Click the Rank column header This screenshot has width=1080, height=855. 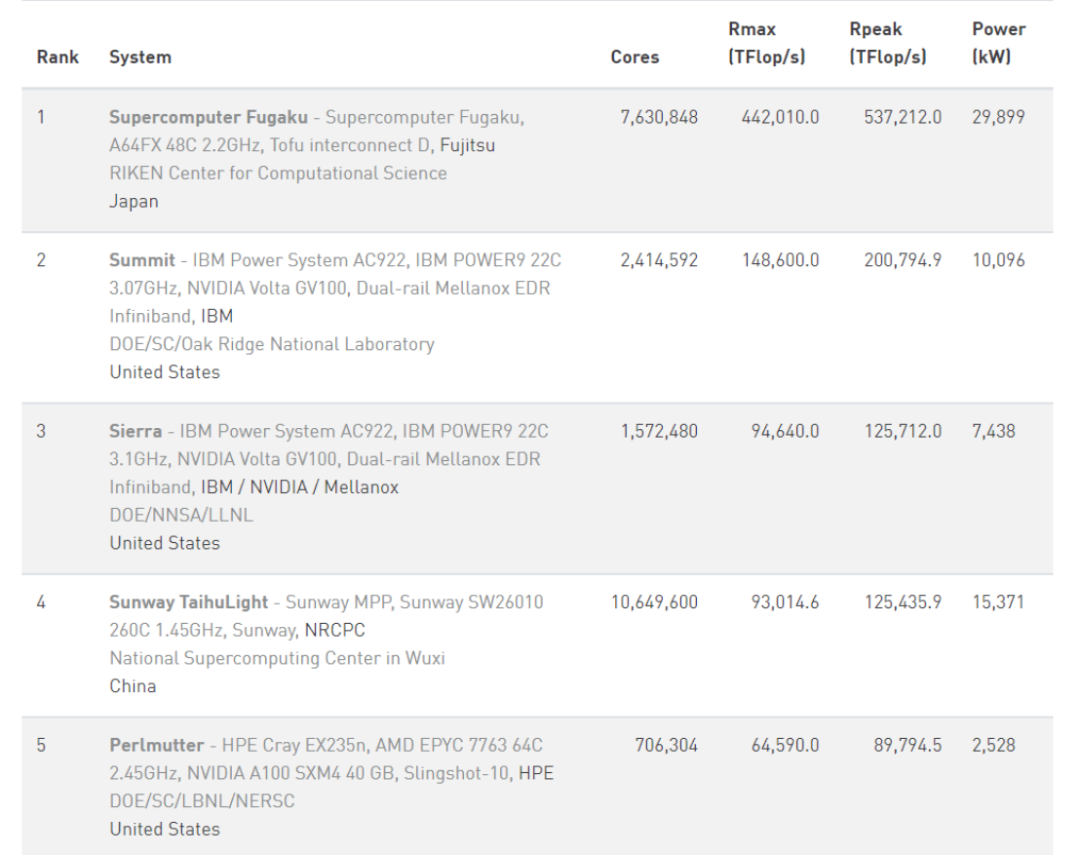click(x=58, y=57)
